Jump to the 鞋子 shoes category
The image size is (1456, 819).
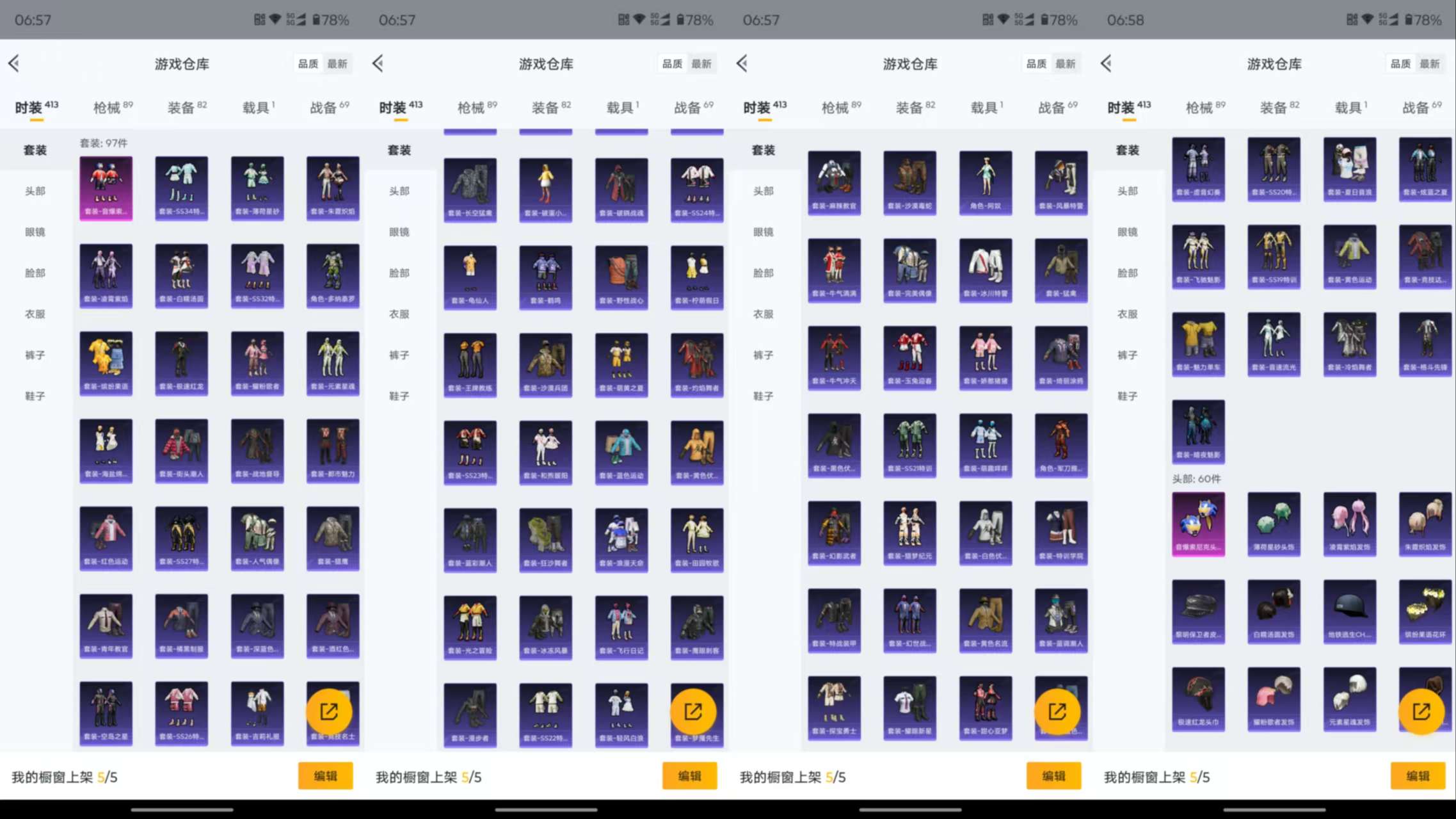tap(35, 396)
